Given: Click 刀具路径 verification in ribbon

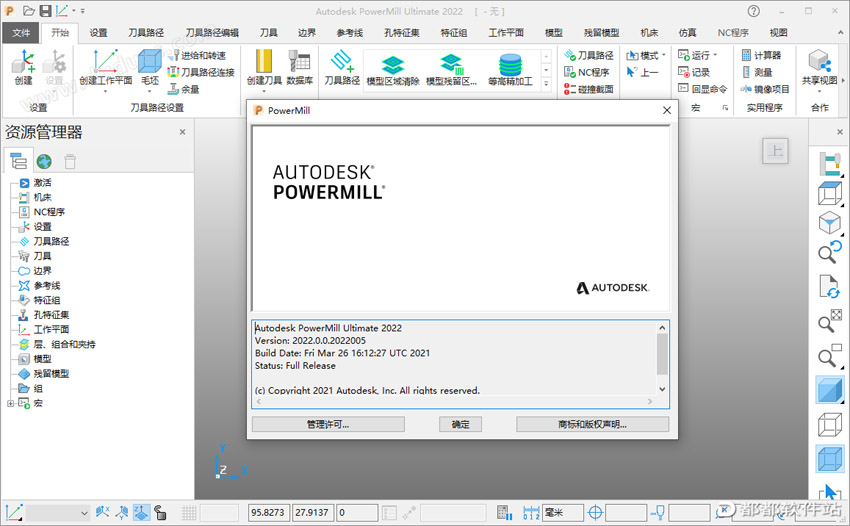Looking at the screenshot, I should [589, 55].
